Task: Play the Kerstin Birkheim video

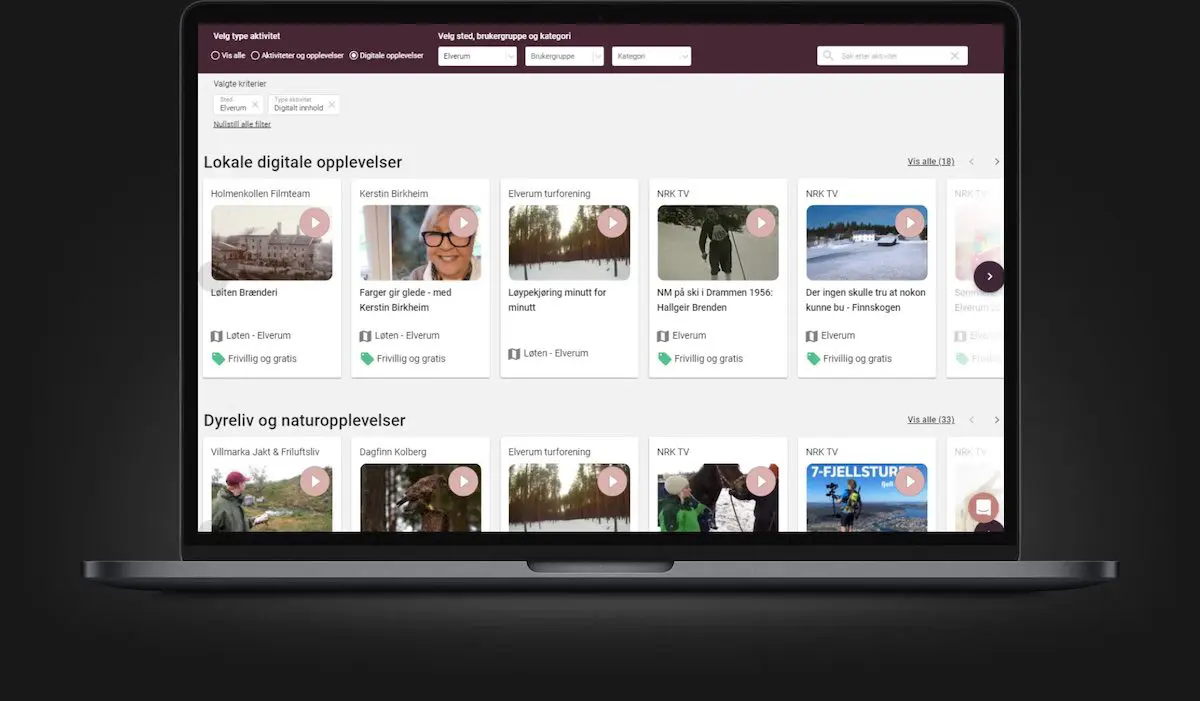Action: click(463, 222)
